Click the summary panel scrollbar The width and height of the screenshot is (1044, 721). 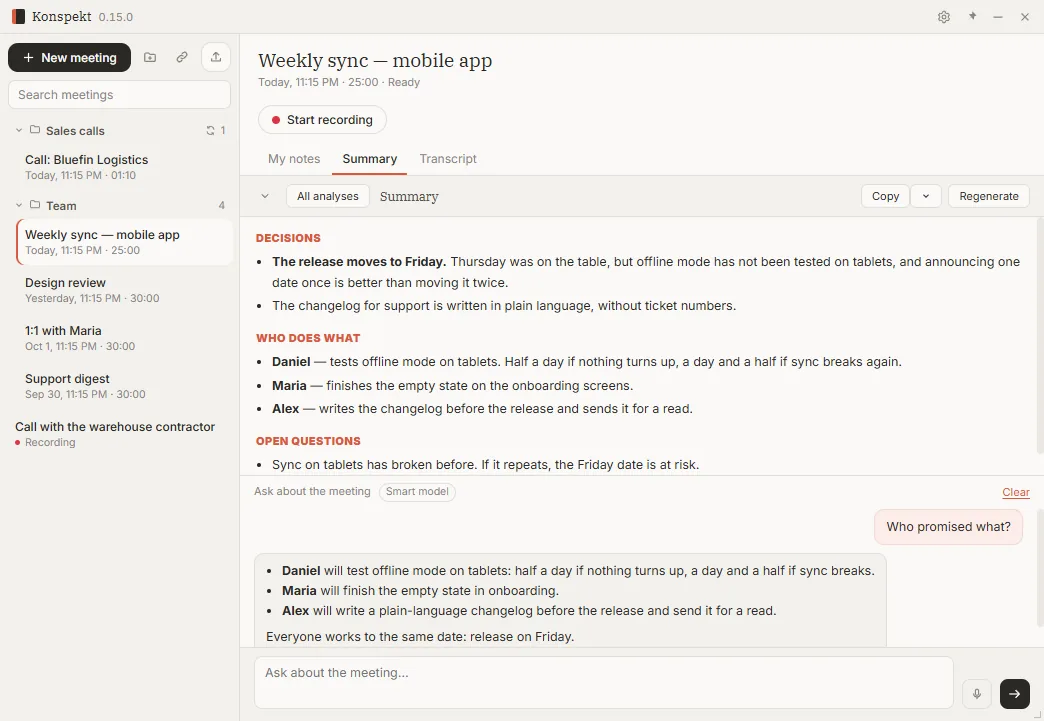coord(1040,336)
